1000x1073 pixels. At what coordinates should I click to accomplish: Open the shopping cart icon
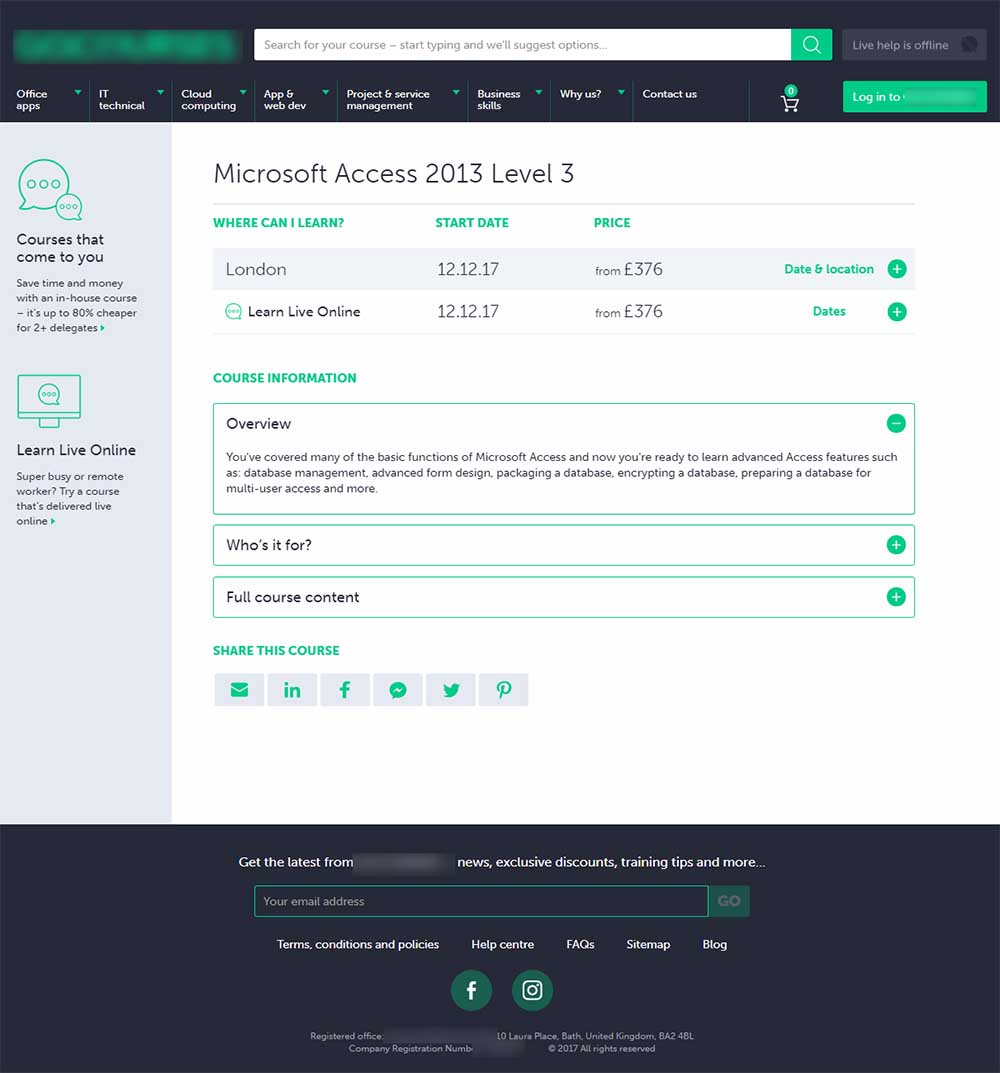click(x=790, y=99)
